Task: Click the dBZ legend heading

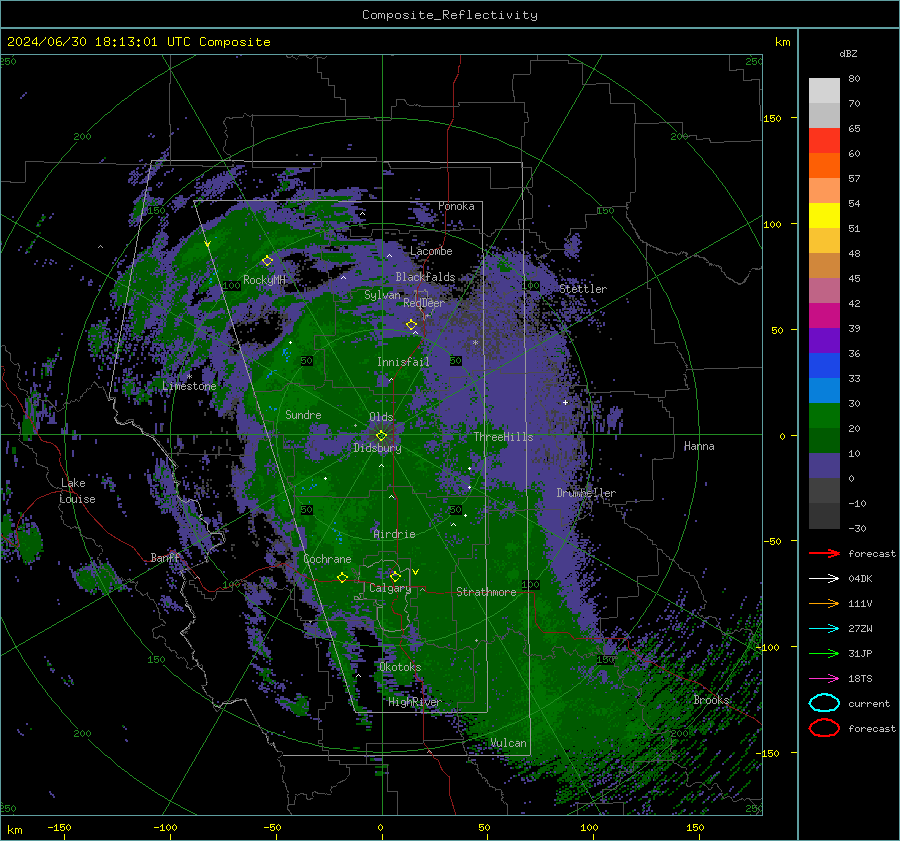Action: click(x=848, y=53)
